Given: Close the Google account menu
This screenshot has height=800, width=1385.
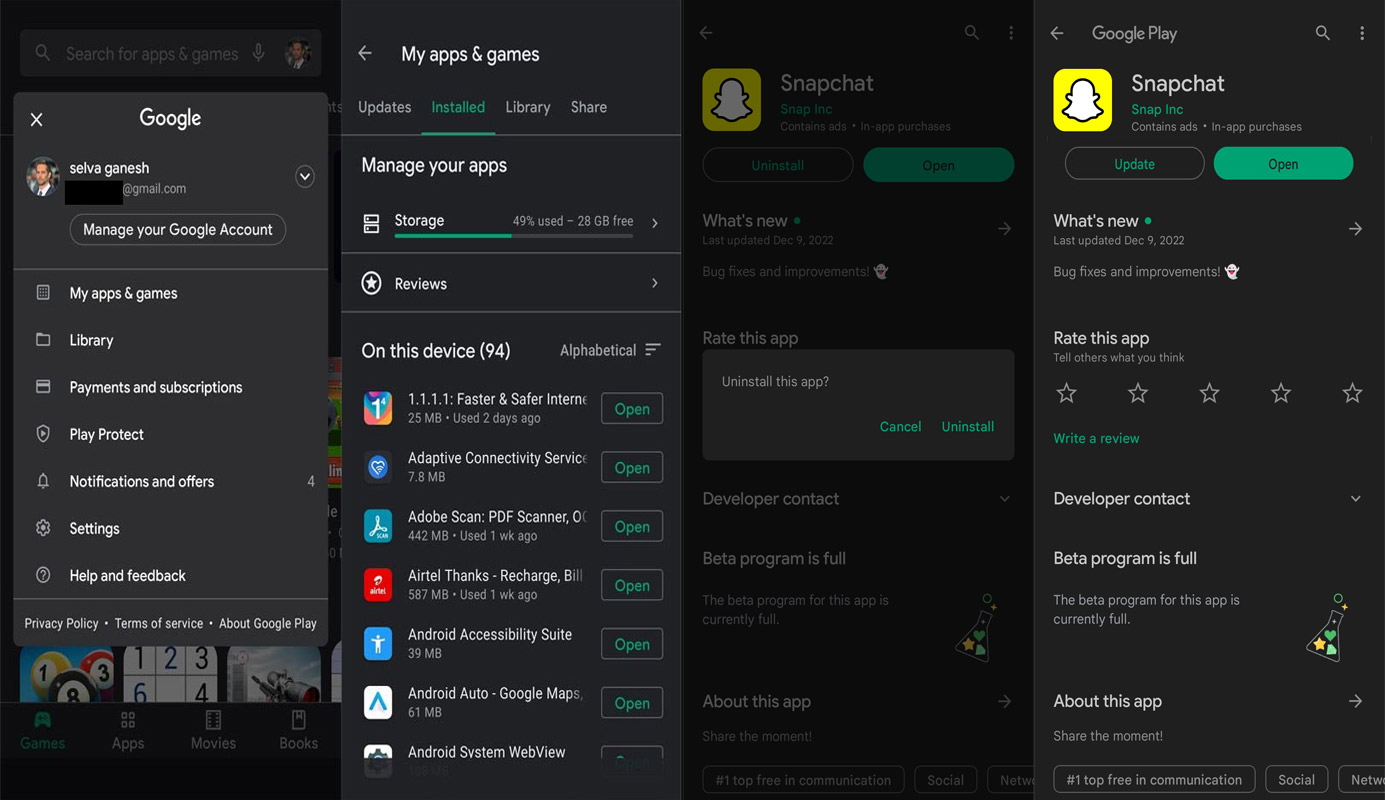Looking at the screenshot, I should point(37,120).
